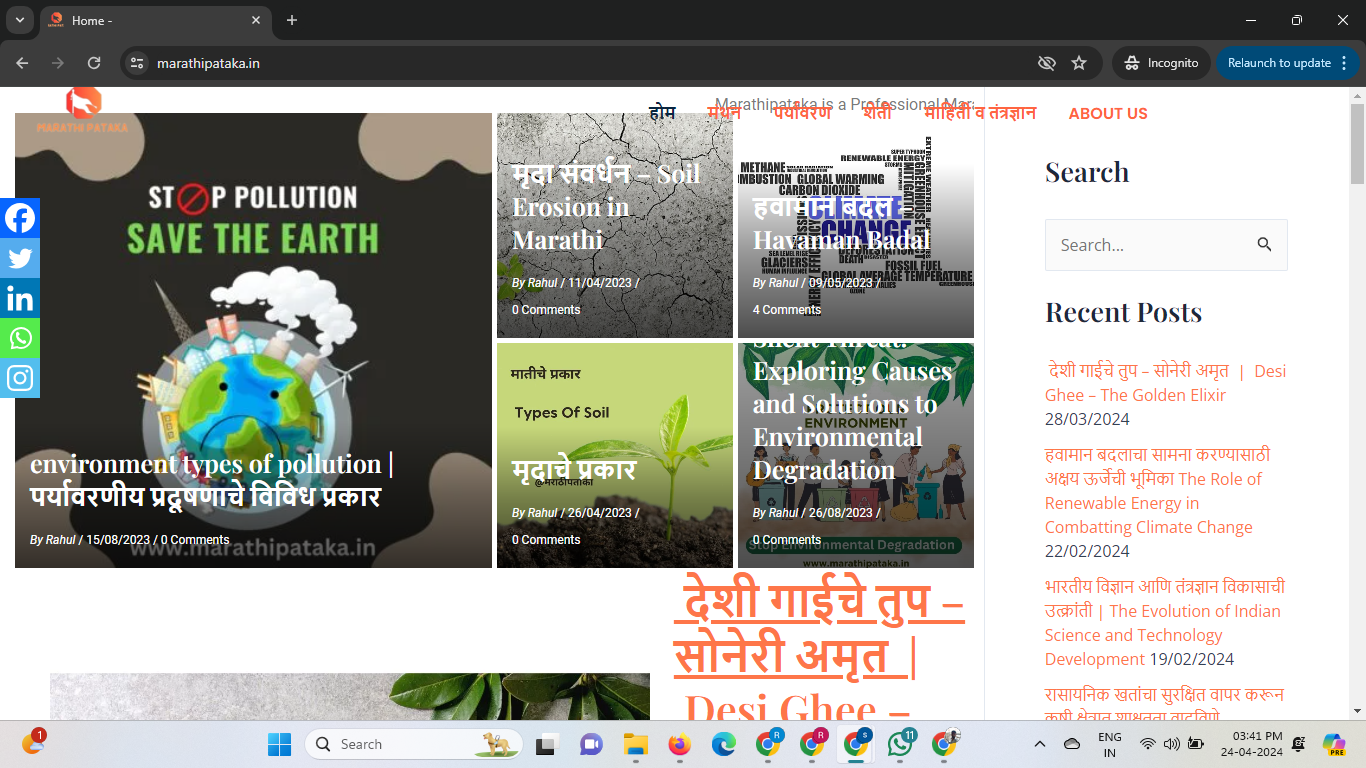Open the tab search dropdown
Viewport: 1366px width, 768px height.
pos(19,20)
